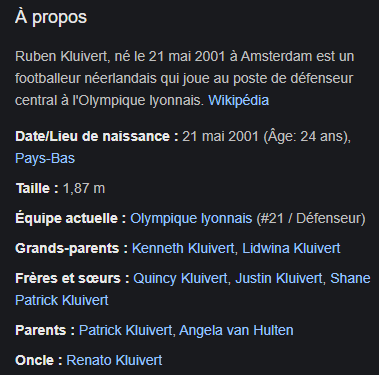
Task: Open the Wikipédia source link
Action: 238,100
